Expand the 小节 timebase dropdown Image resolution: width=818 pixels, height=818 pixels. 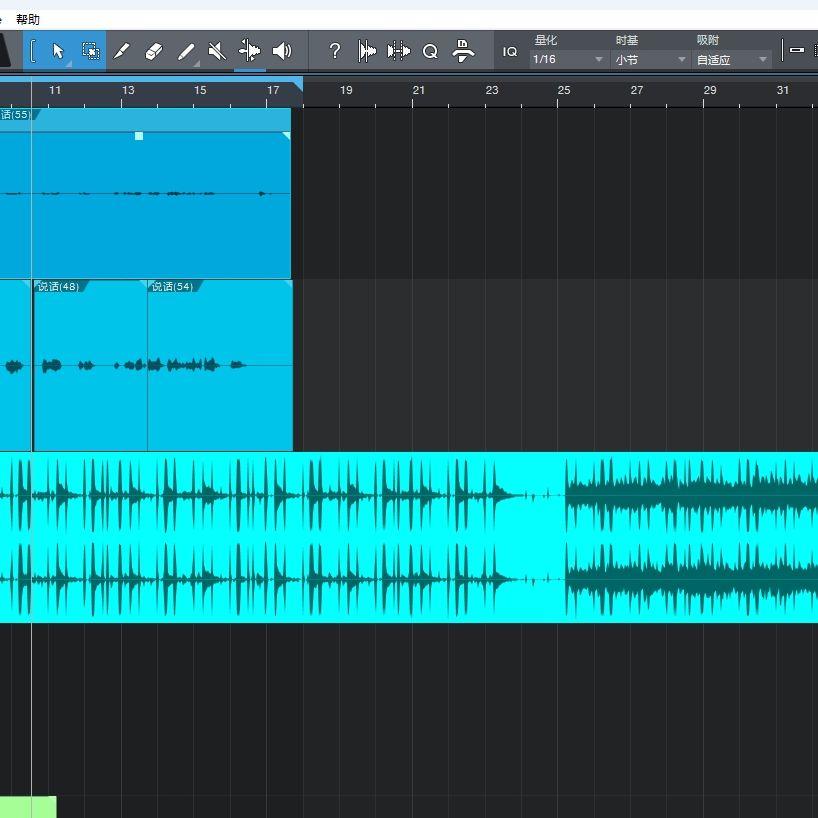click(x=650, y=59)
